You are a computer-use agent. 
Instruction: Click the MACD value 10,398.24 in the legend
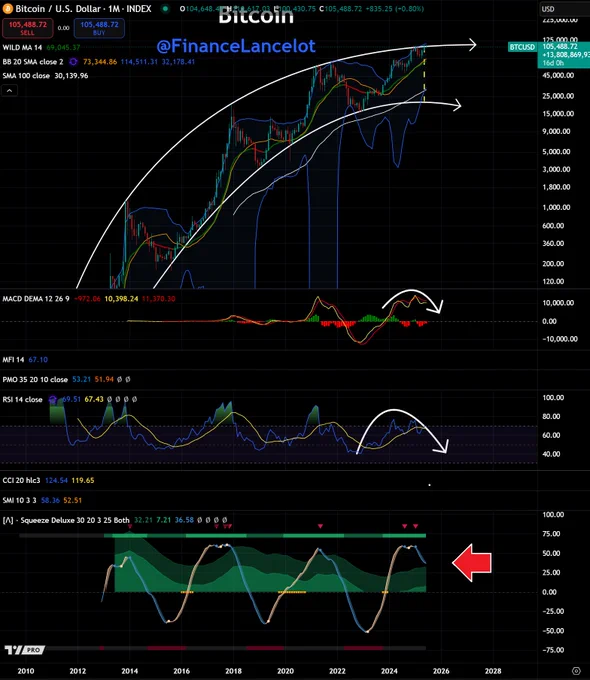click(x=121, y=299)
